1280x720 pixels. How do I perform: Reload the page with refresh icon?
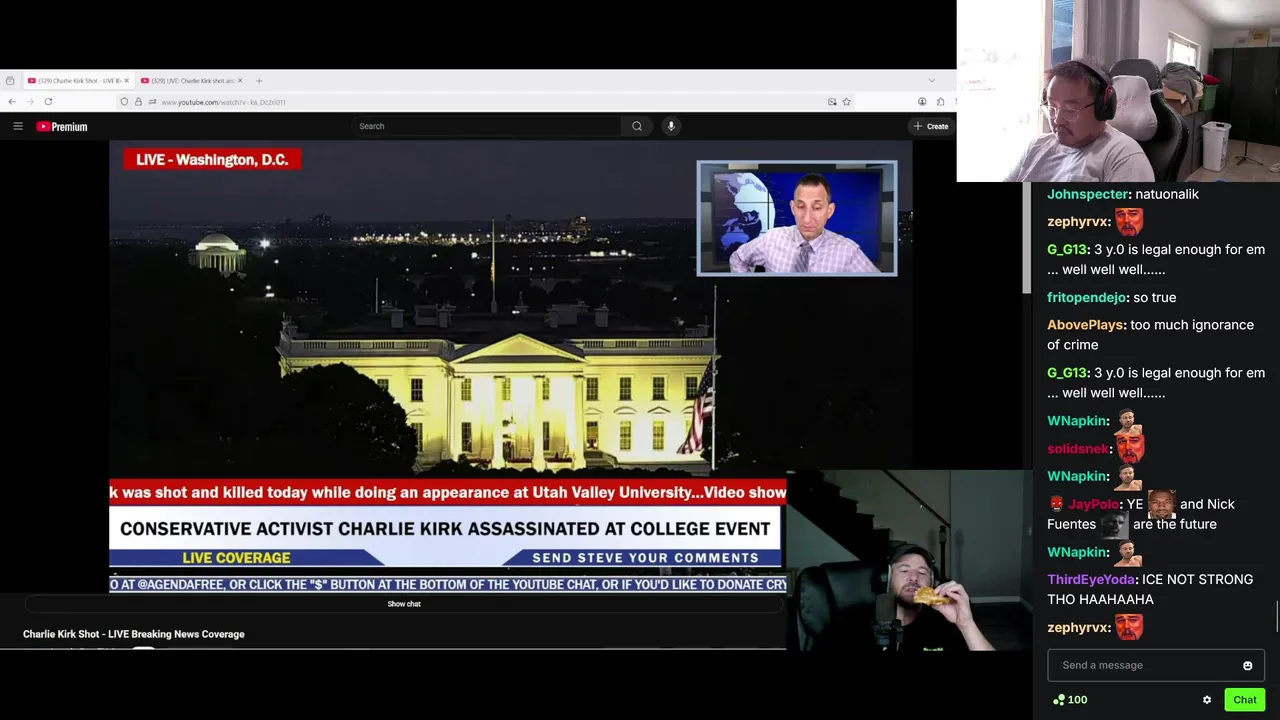48,101
